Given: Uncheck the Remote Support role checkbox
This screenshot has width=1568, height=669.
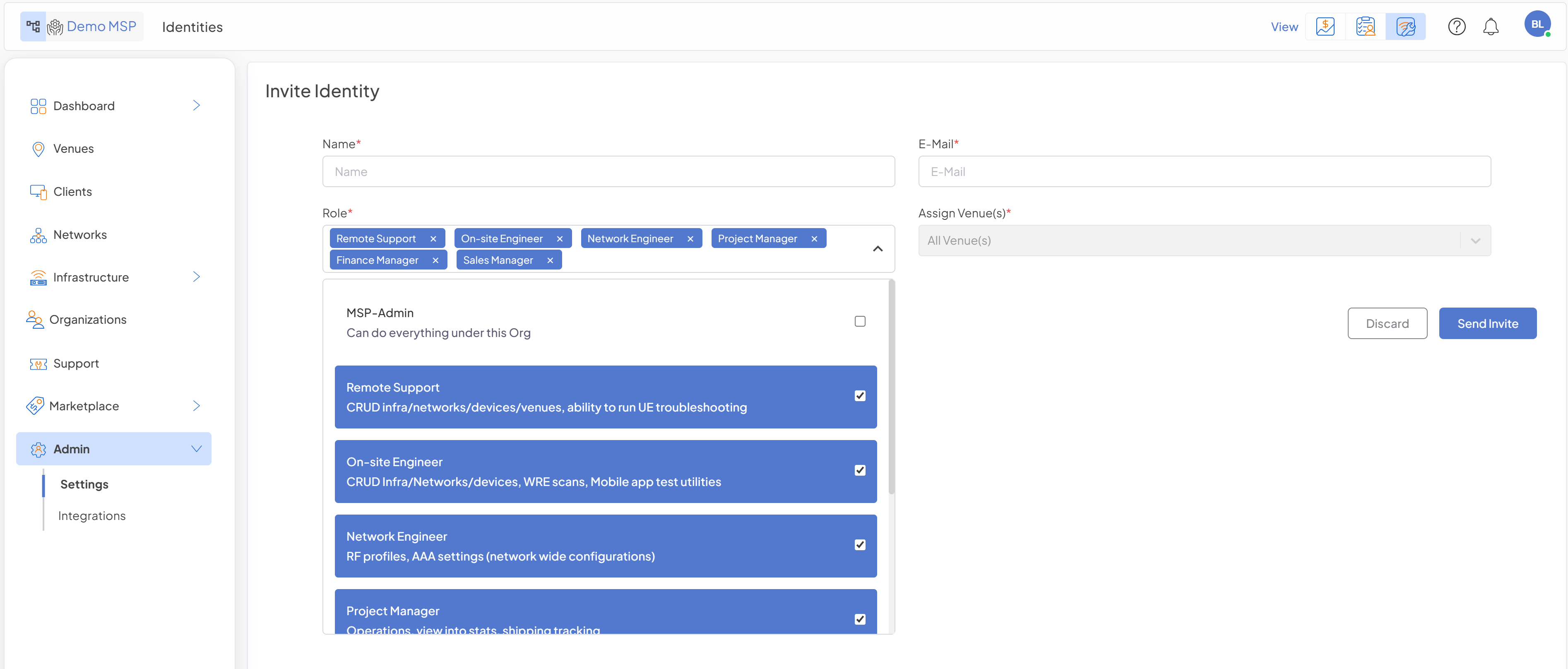Looking at the screenshot, I should (859, 396).
